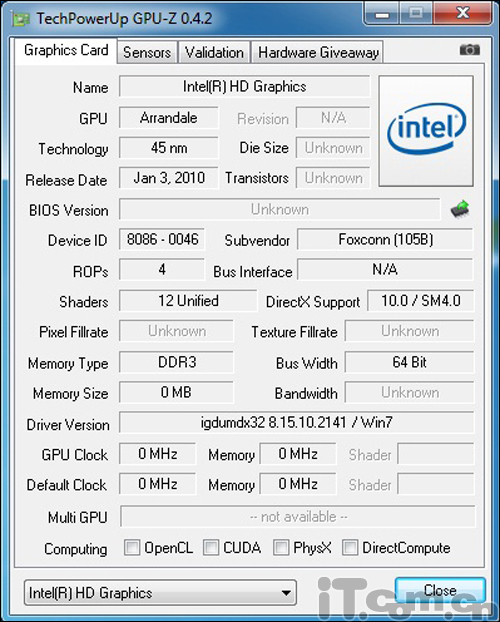500x622 pixels.
Task: Click the Device ID field 8086 - 0046
Action: 162,239
